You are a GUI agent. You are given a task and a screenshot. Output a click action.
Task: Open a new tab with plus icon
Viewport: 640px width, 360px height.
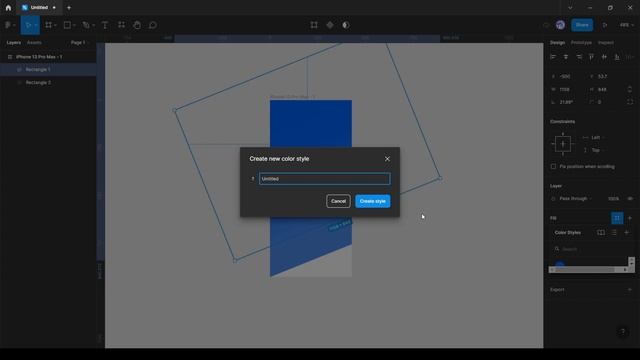point(69,7)
